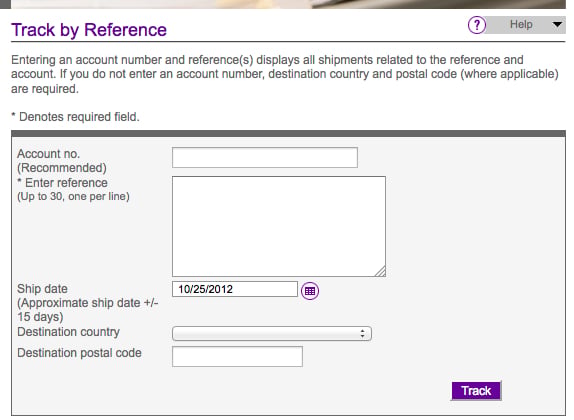Focus the Destination postal code field
574x420 pixels.
click(x=237, y=356)
